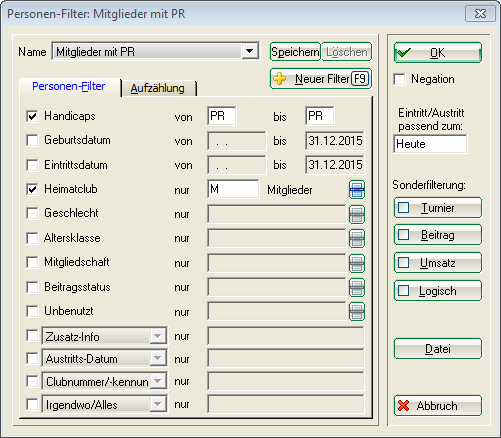Enable the Geburtsdatum filter checkbox
The image size is (501, 438).
click(x=32, y=140)
